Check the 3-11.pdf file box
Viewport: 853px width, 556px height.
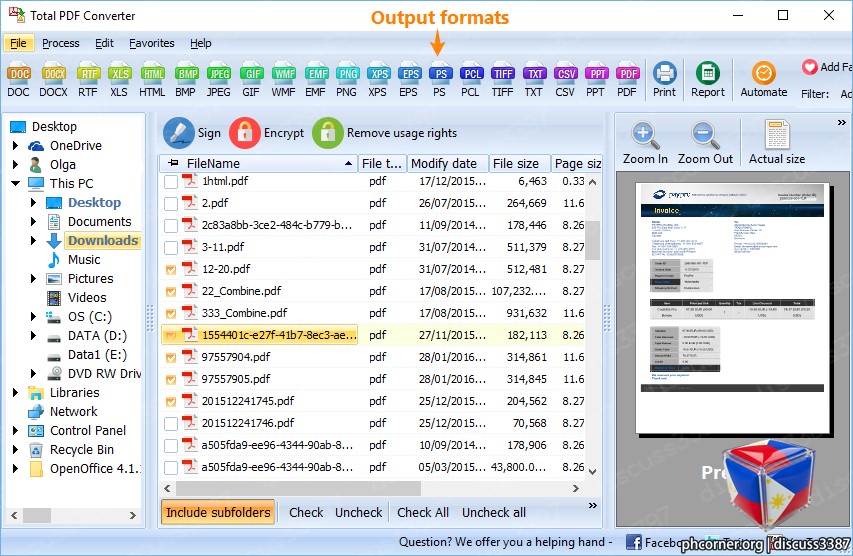pyautogui.click(x=171, y=248)
